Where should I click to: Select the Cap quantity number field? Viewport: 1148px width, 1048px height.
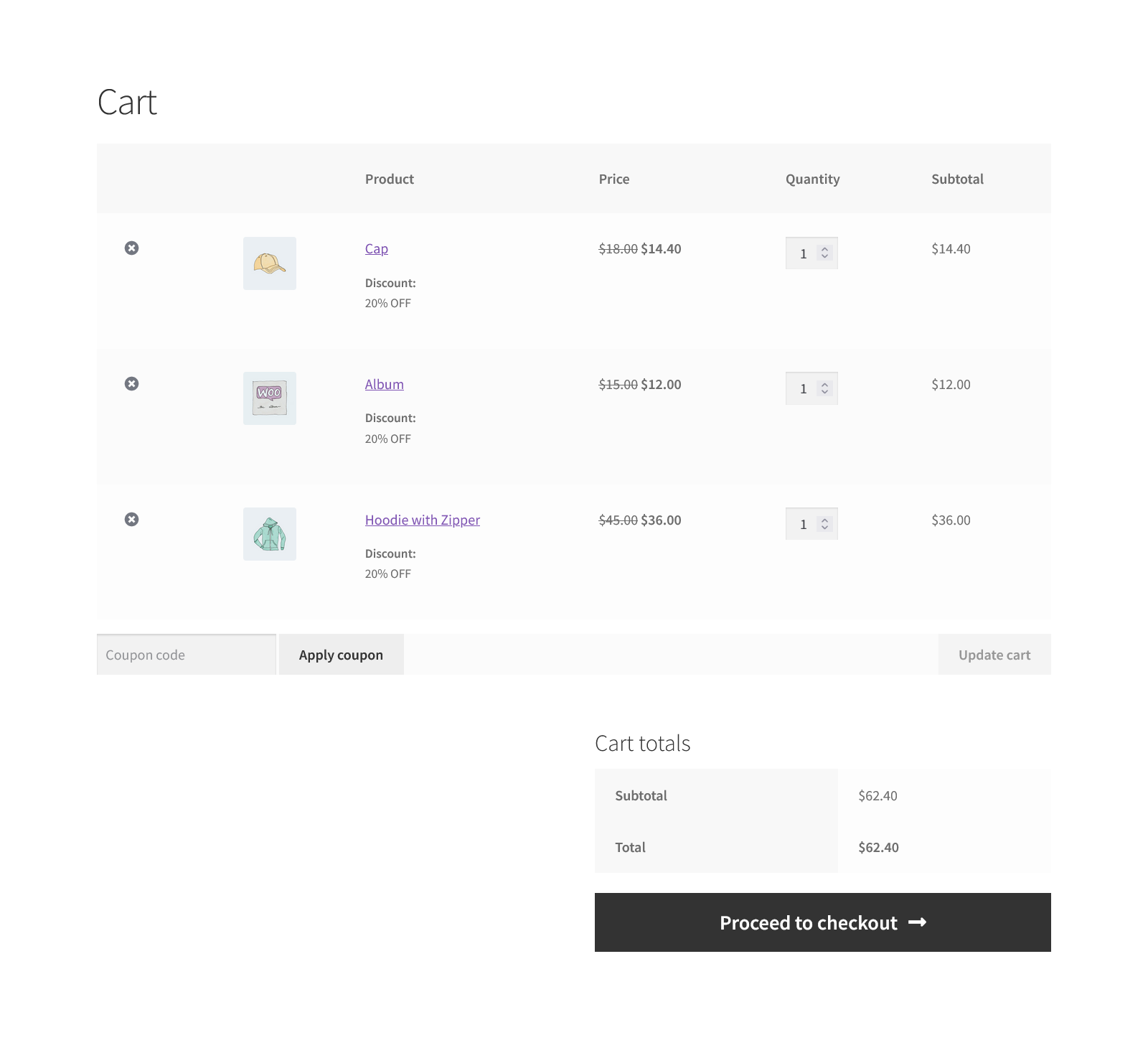(x=804, y=253)
